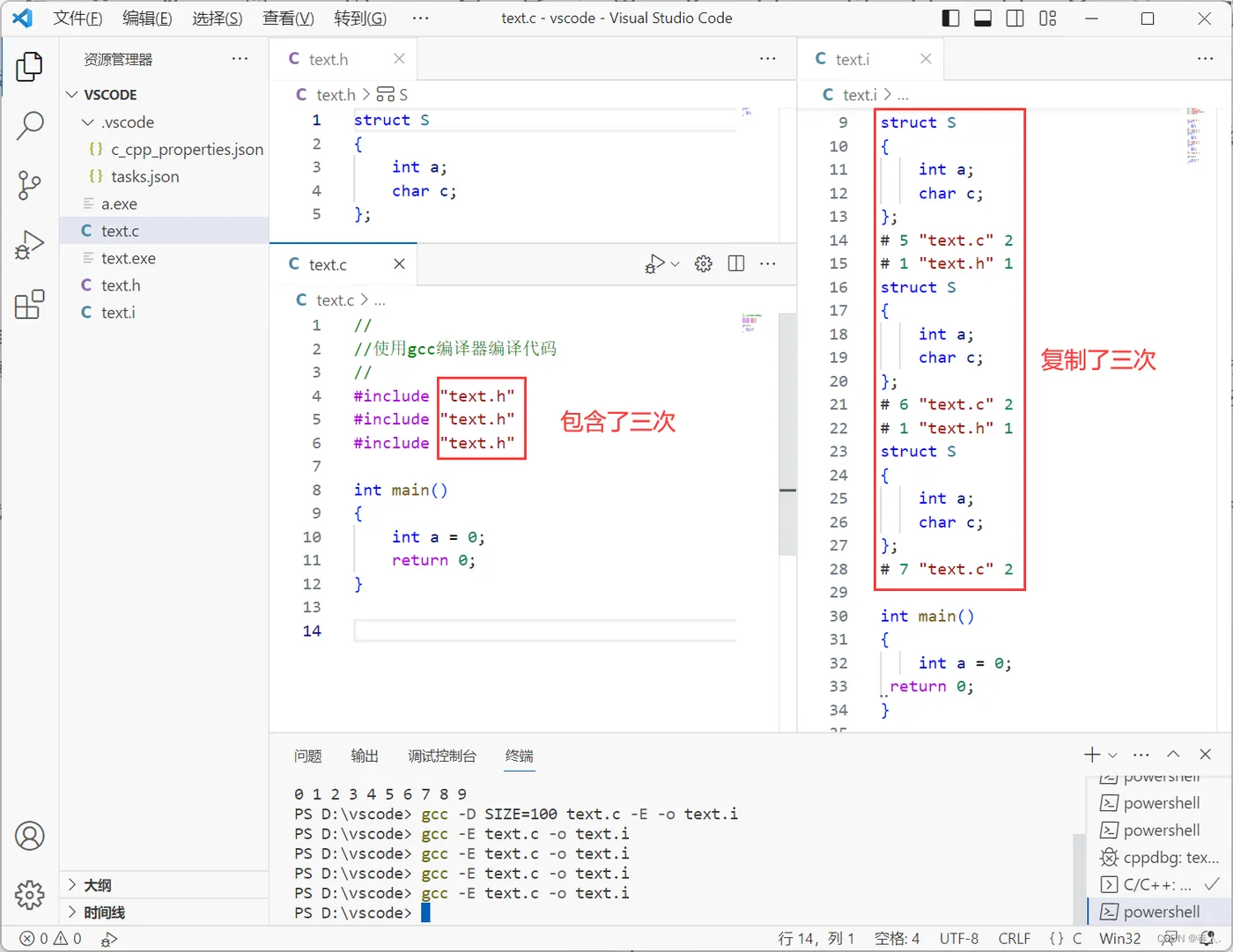Click the Accounts icon
Image resolution: width=1233 pixels, height=952 pixels.
point(29,836)
